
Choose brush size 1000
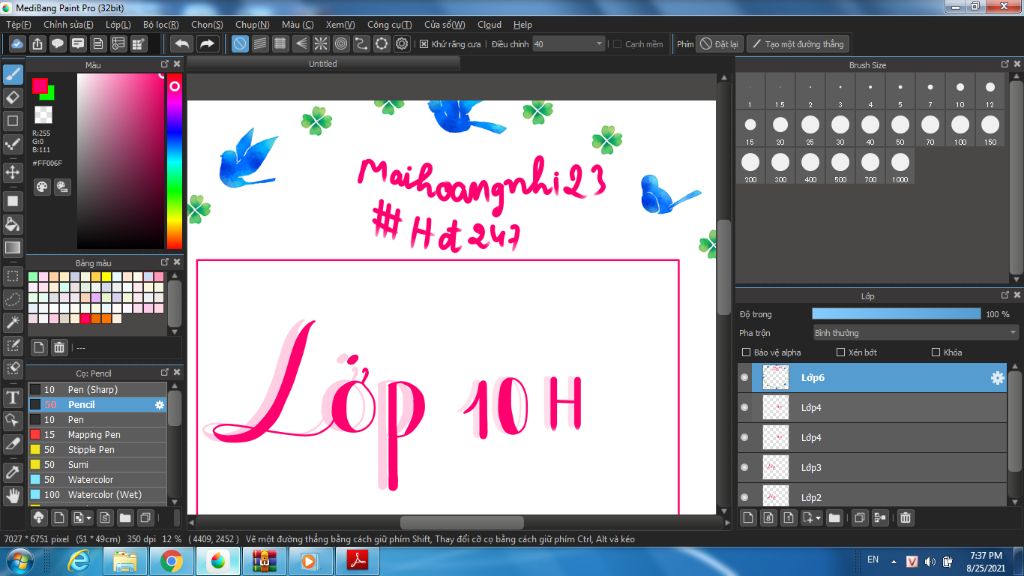point(900,167)
